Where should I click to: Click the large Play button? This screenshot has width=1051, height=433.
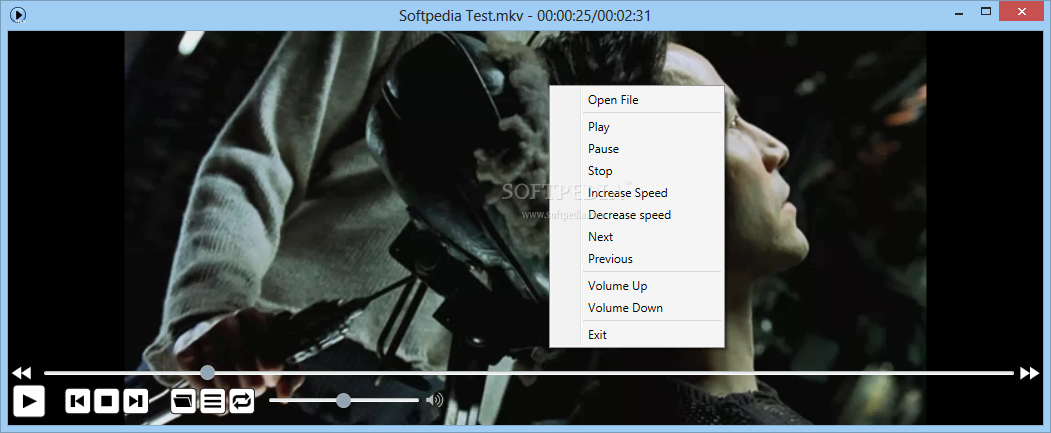point(28,401)
